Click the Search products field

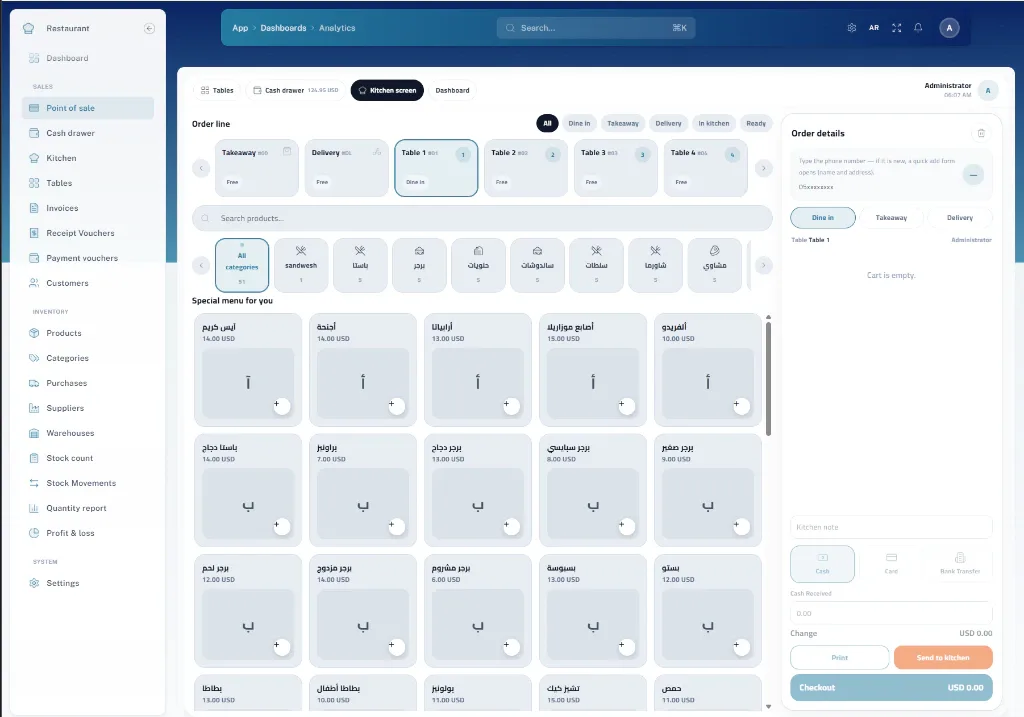[x=482, y=218]
